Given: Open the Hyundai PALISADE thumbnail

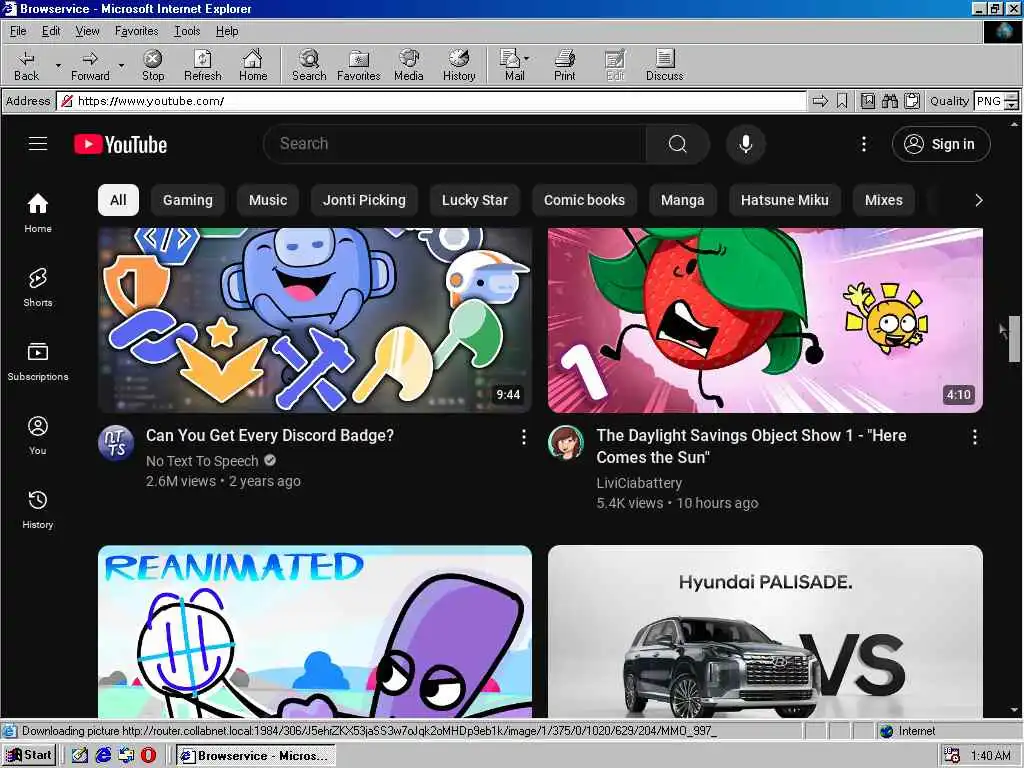Looking at the screenshot, I should [x=765, y=632].
